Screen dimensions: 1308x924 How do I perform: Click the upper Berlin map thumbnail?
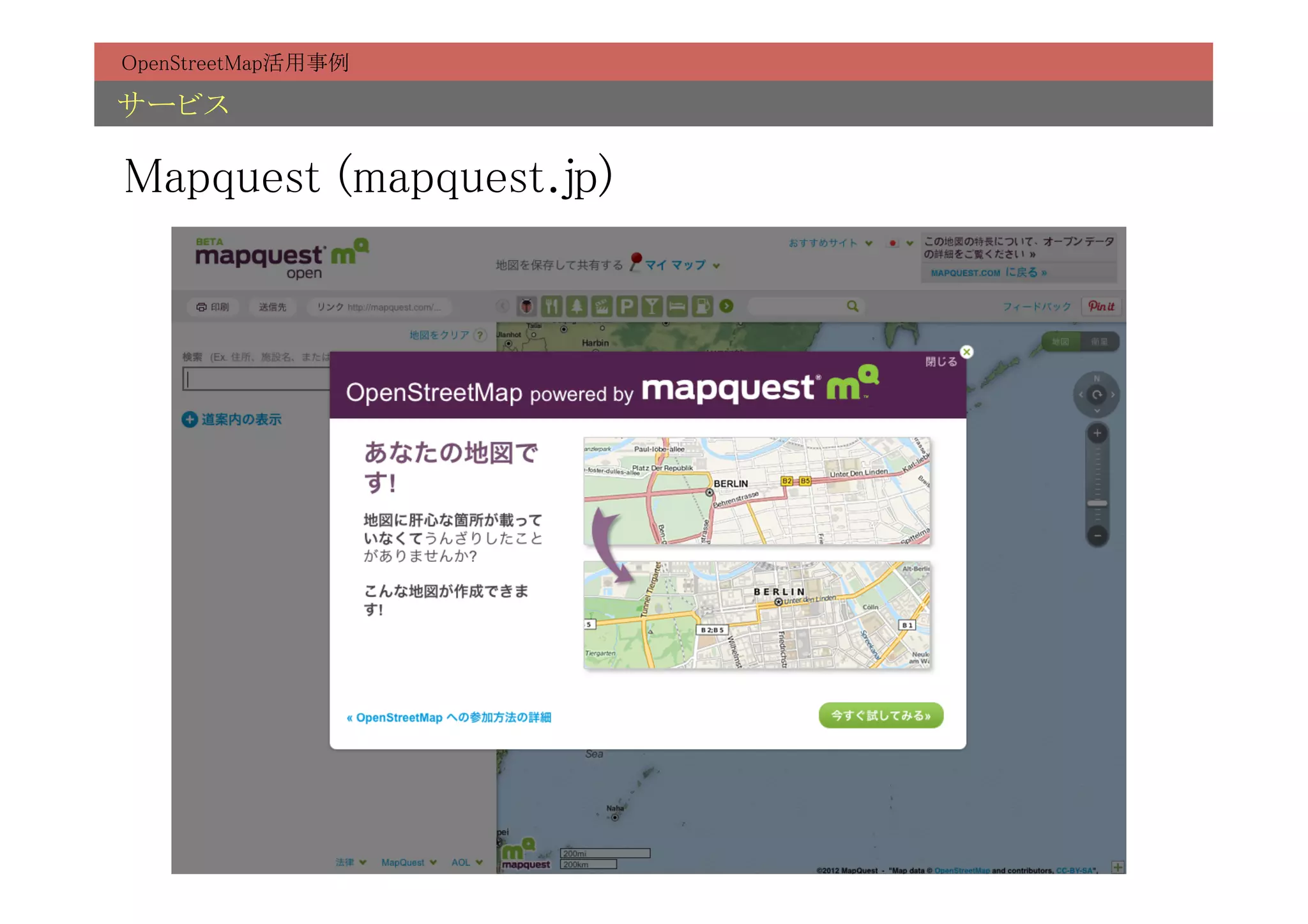pyautogui.click(x=757, y=491)
